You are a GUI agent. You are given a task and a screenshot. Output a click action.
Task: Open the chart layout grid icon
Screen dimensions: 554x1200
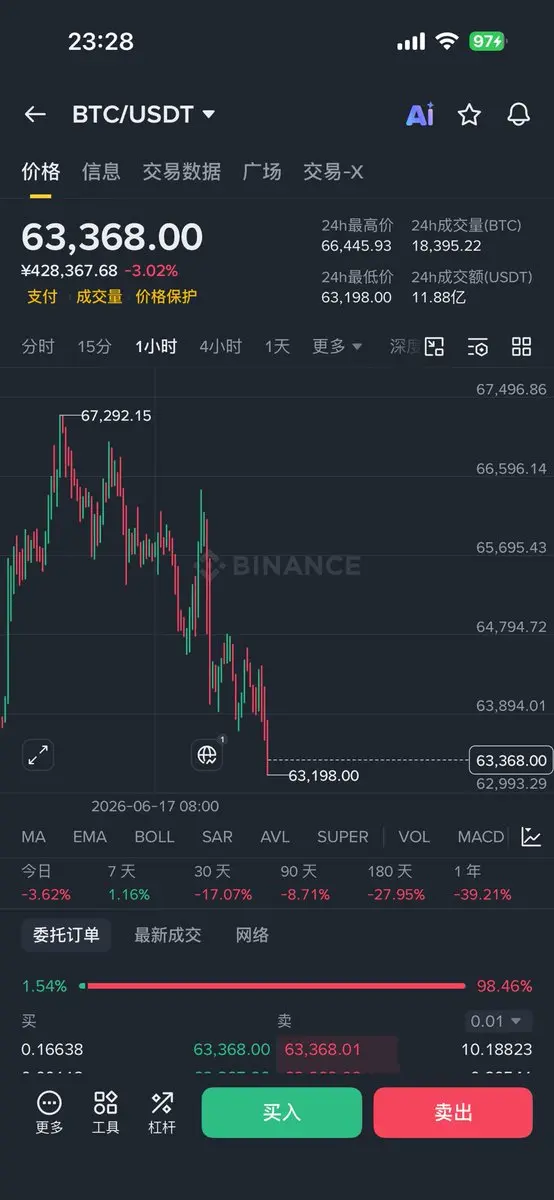pos(521,347)
